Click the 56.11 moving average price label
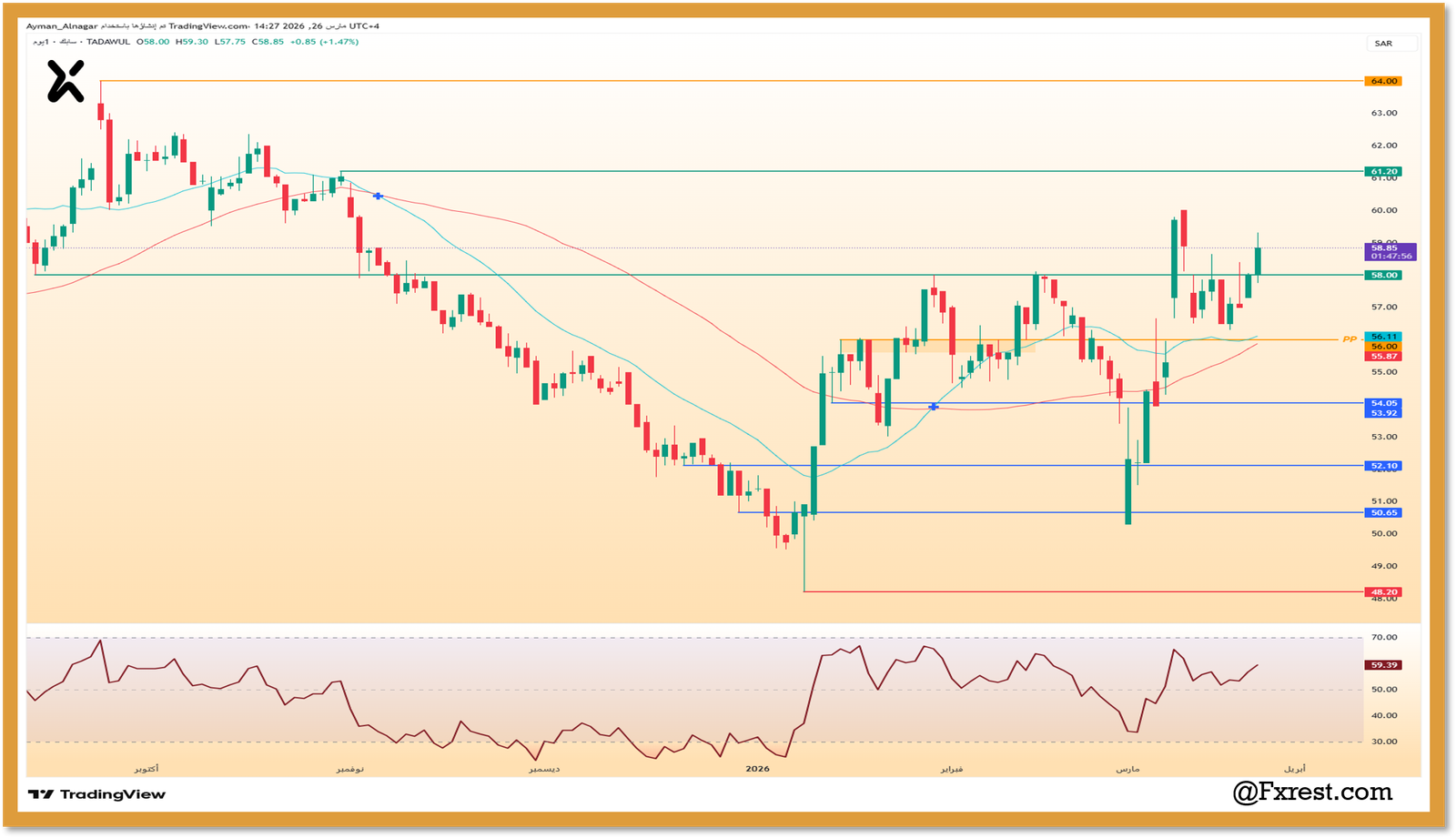 1383,337
